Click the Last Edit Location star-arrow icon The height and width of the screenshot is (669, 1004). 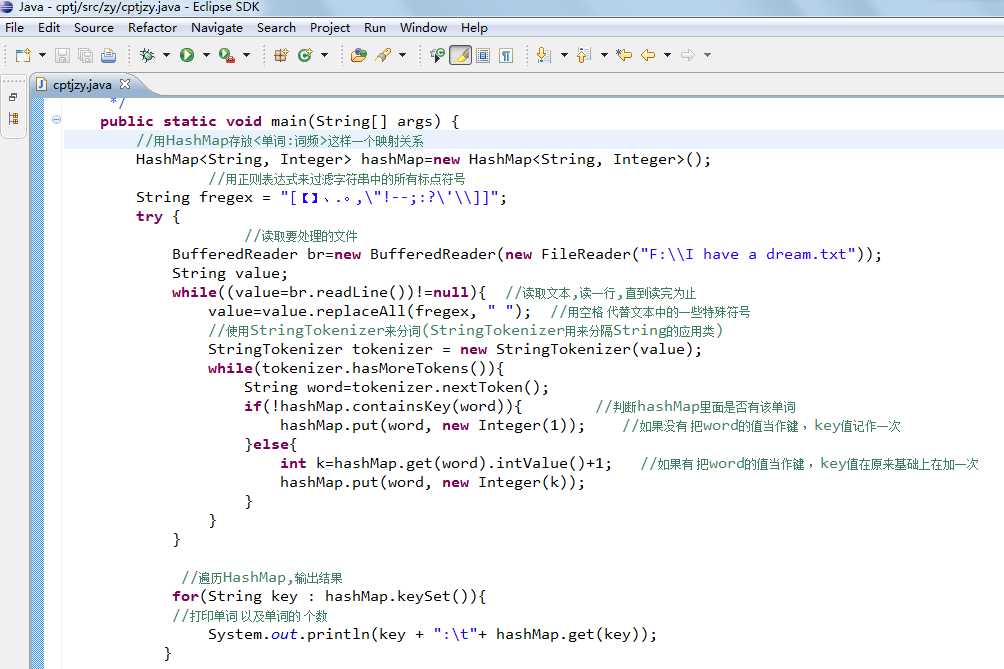click(x=624, y=56)
